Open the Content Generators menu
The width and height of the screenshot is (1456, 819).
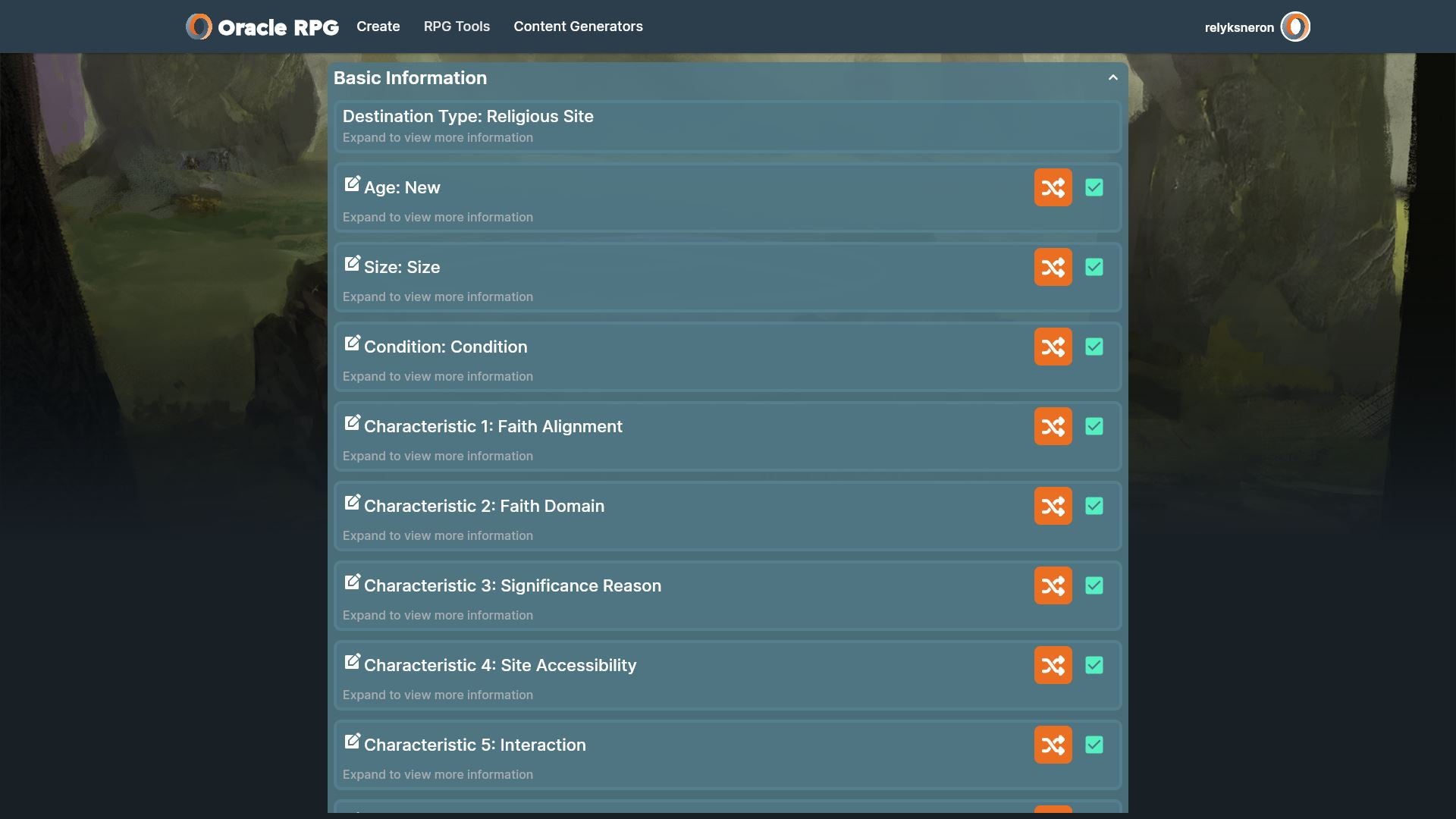(578, 27)
